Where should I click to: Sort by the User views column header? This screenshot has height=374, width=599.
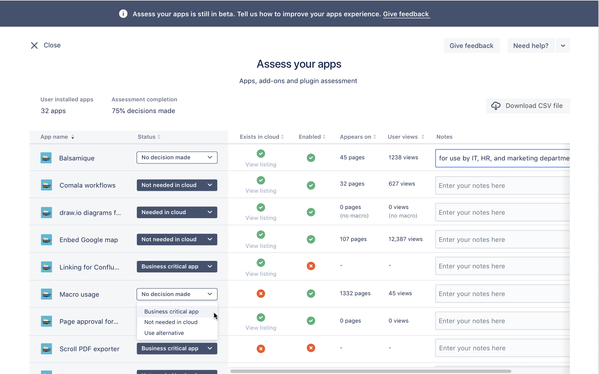406,137
